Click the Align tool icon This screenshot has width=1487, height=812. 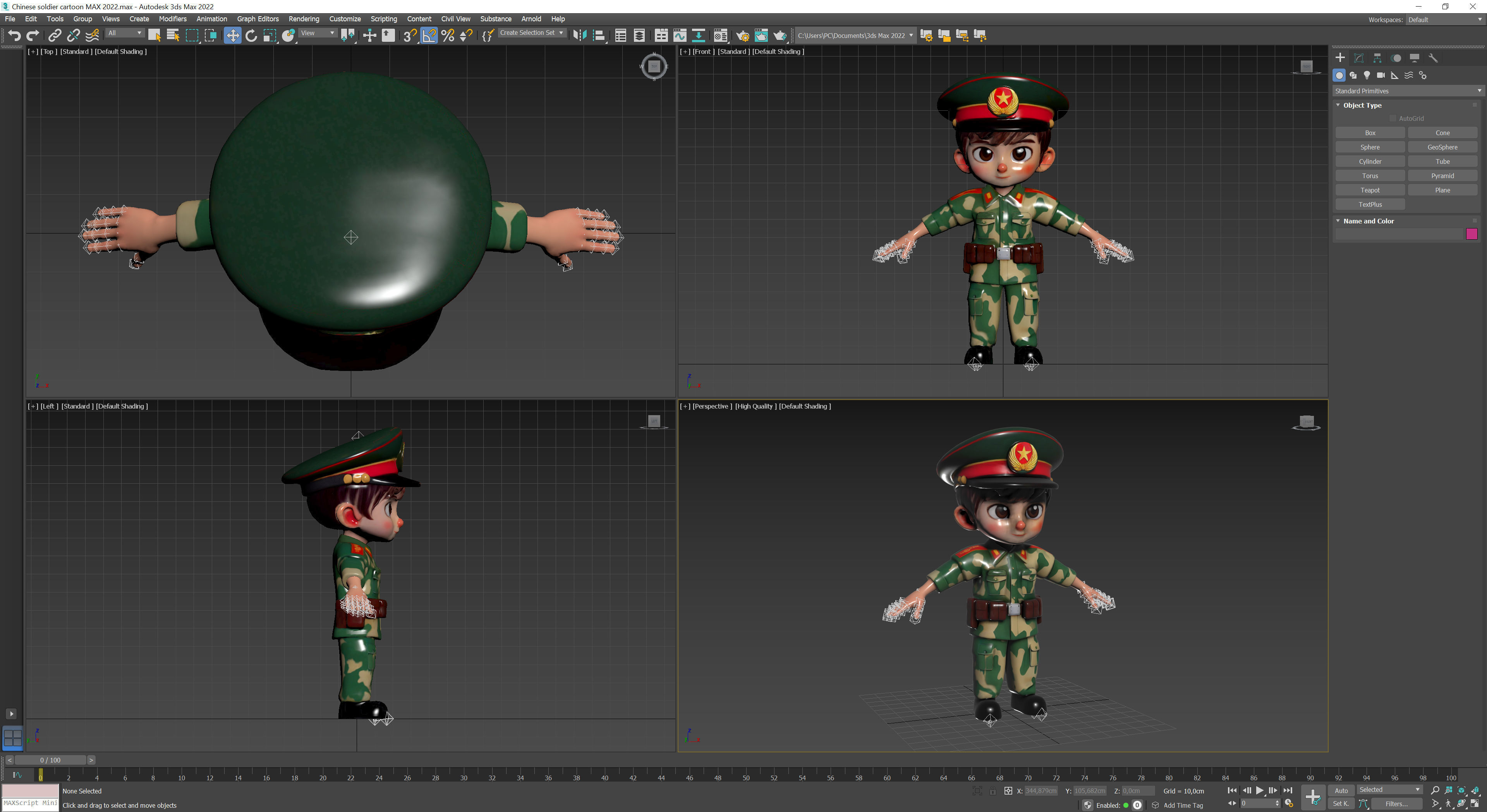[599, 36]
